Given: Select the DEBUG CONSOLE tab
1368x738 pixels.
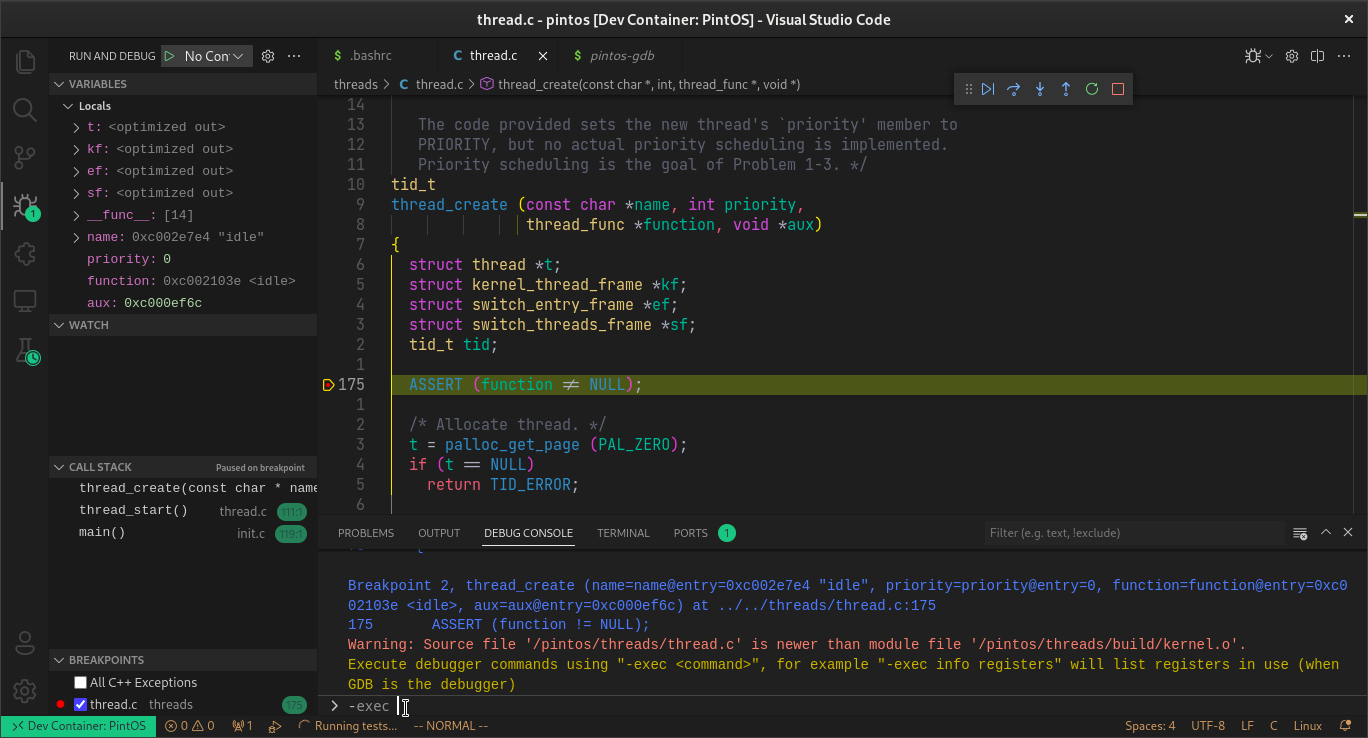Looking at the screenshot, I should click(x=528, y=533).
